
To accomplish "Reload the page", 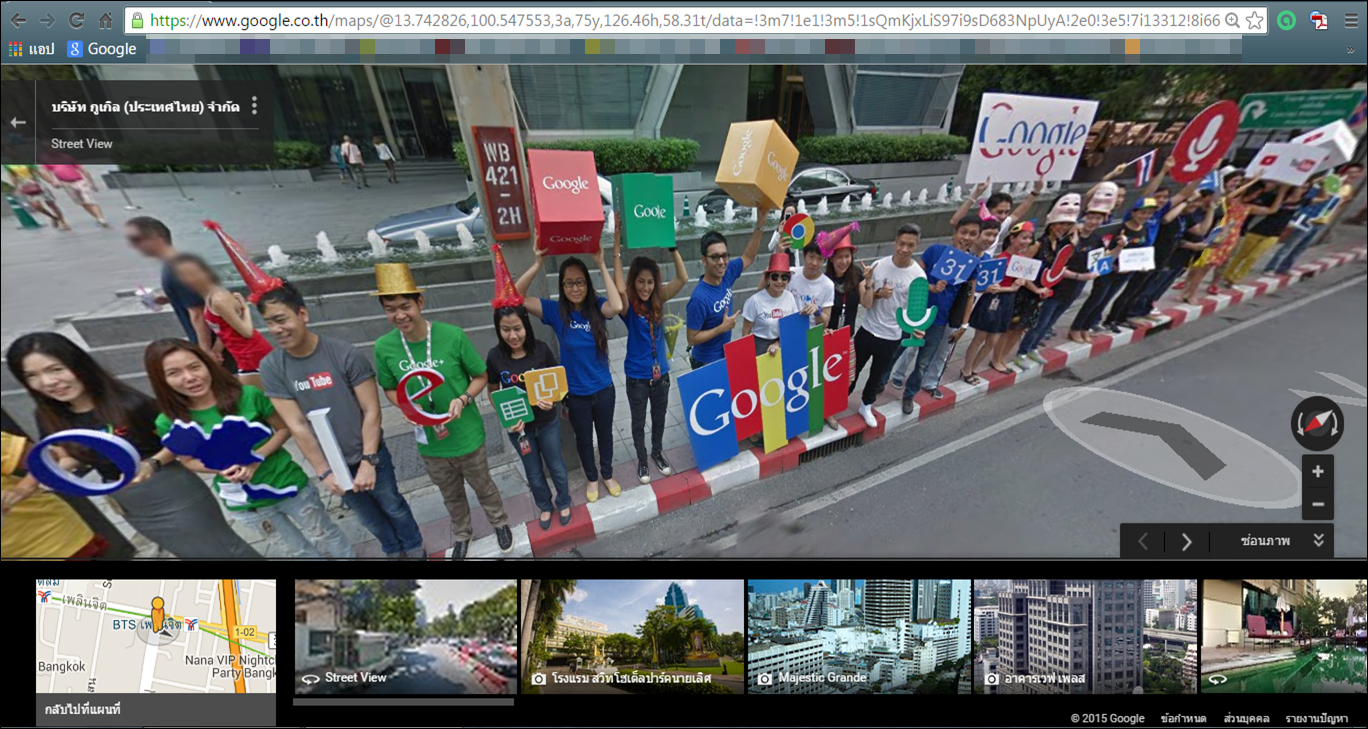I will pos(76,20).
